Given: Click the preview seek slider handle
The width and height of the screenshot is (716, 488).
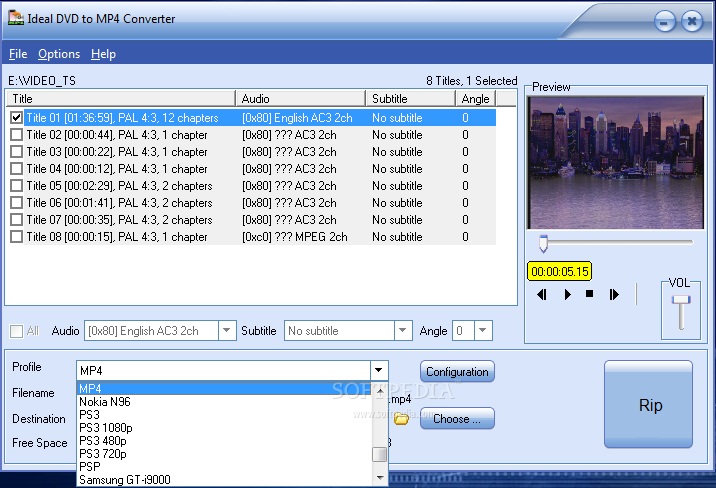Looking at the screenshot, I should (543, 243).
